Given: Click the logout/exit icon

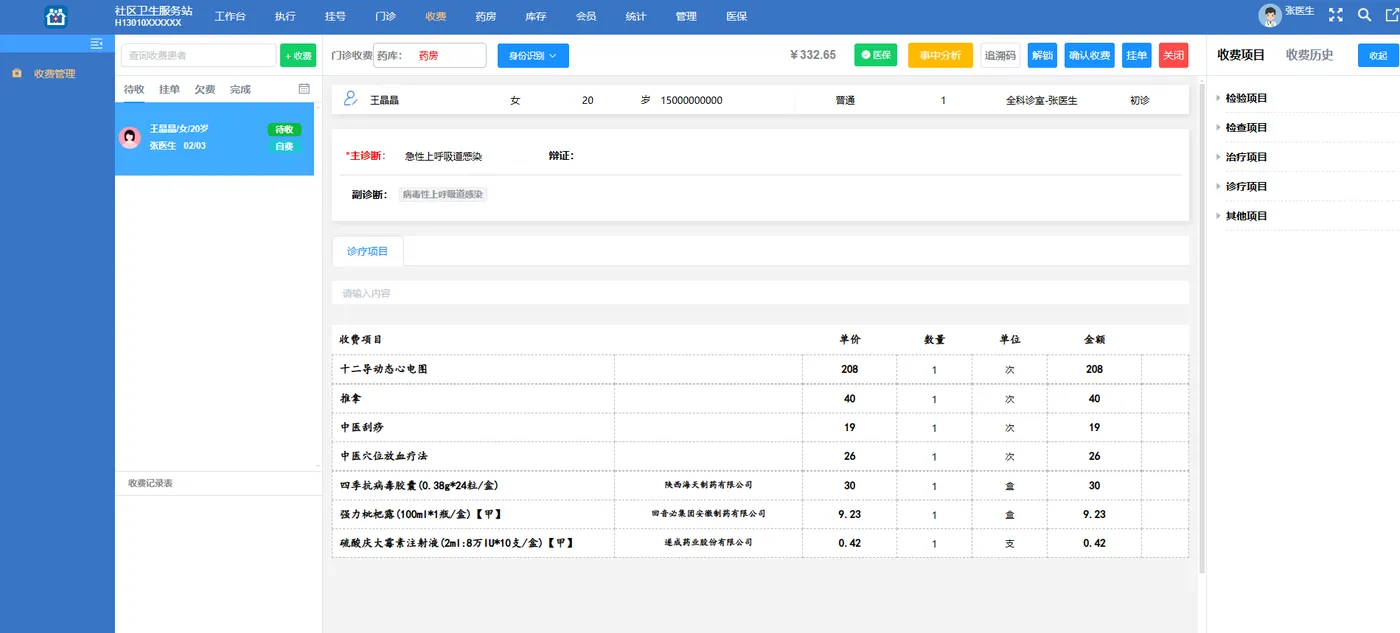Looking at the screenshot, I should (1392, 15).
